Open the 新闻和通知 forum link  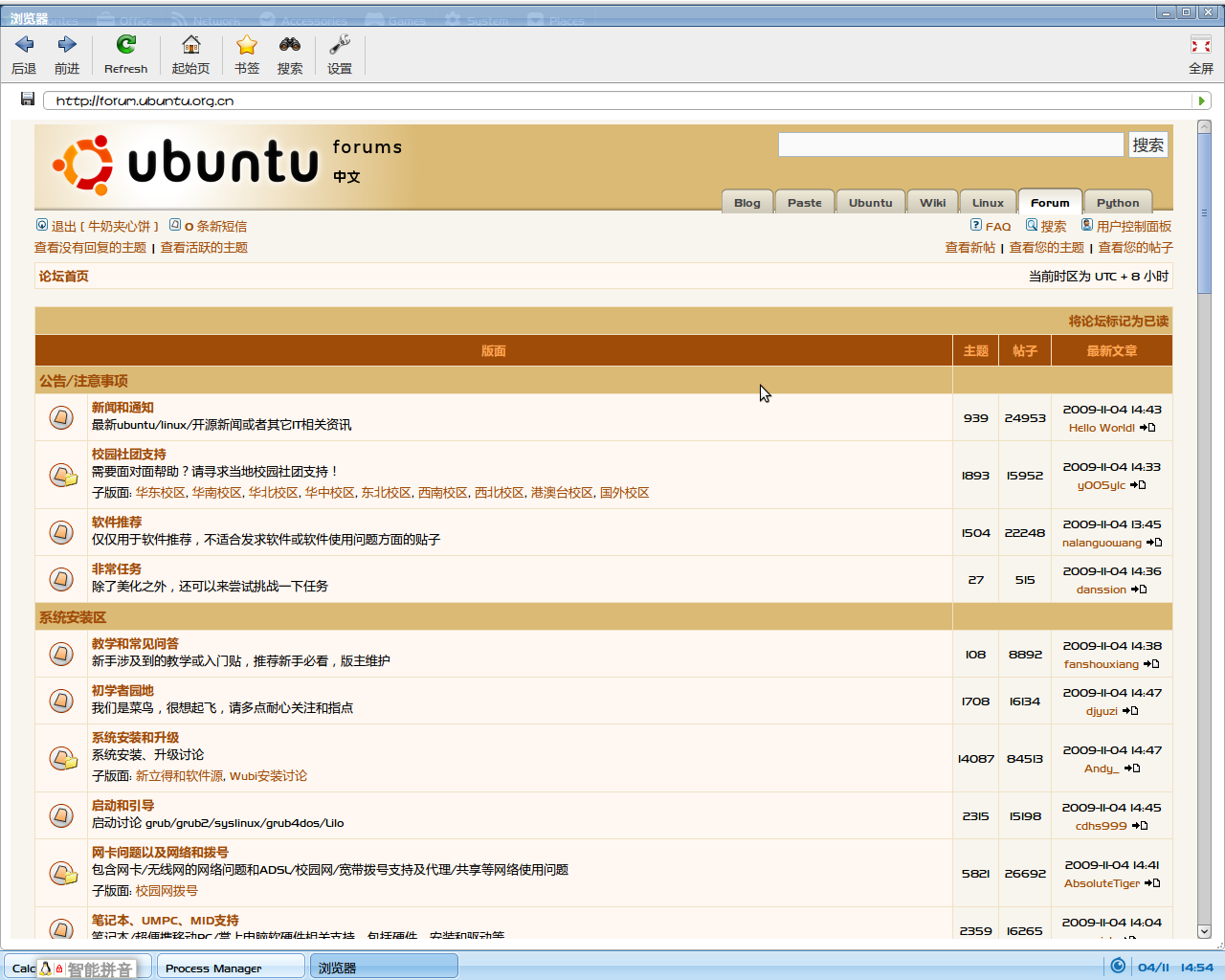point(122,408)
